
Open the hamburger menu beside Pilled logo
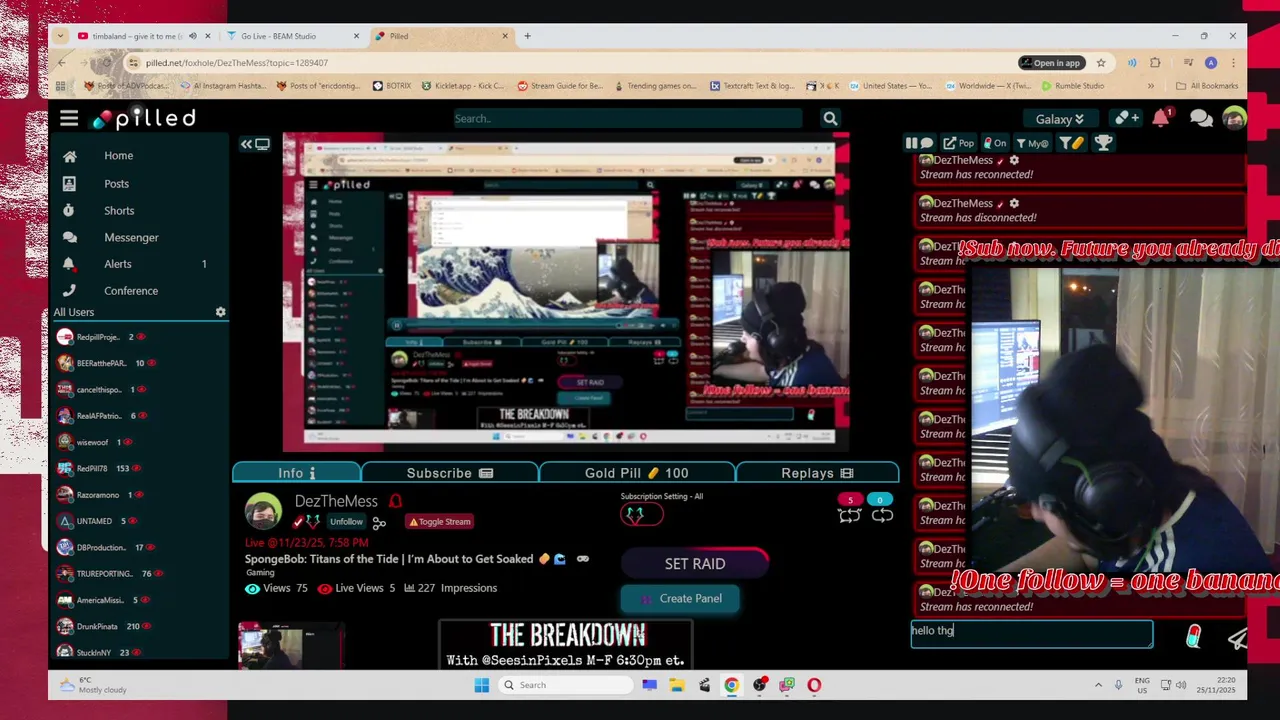69,119
